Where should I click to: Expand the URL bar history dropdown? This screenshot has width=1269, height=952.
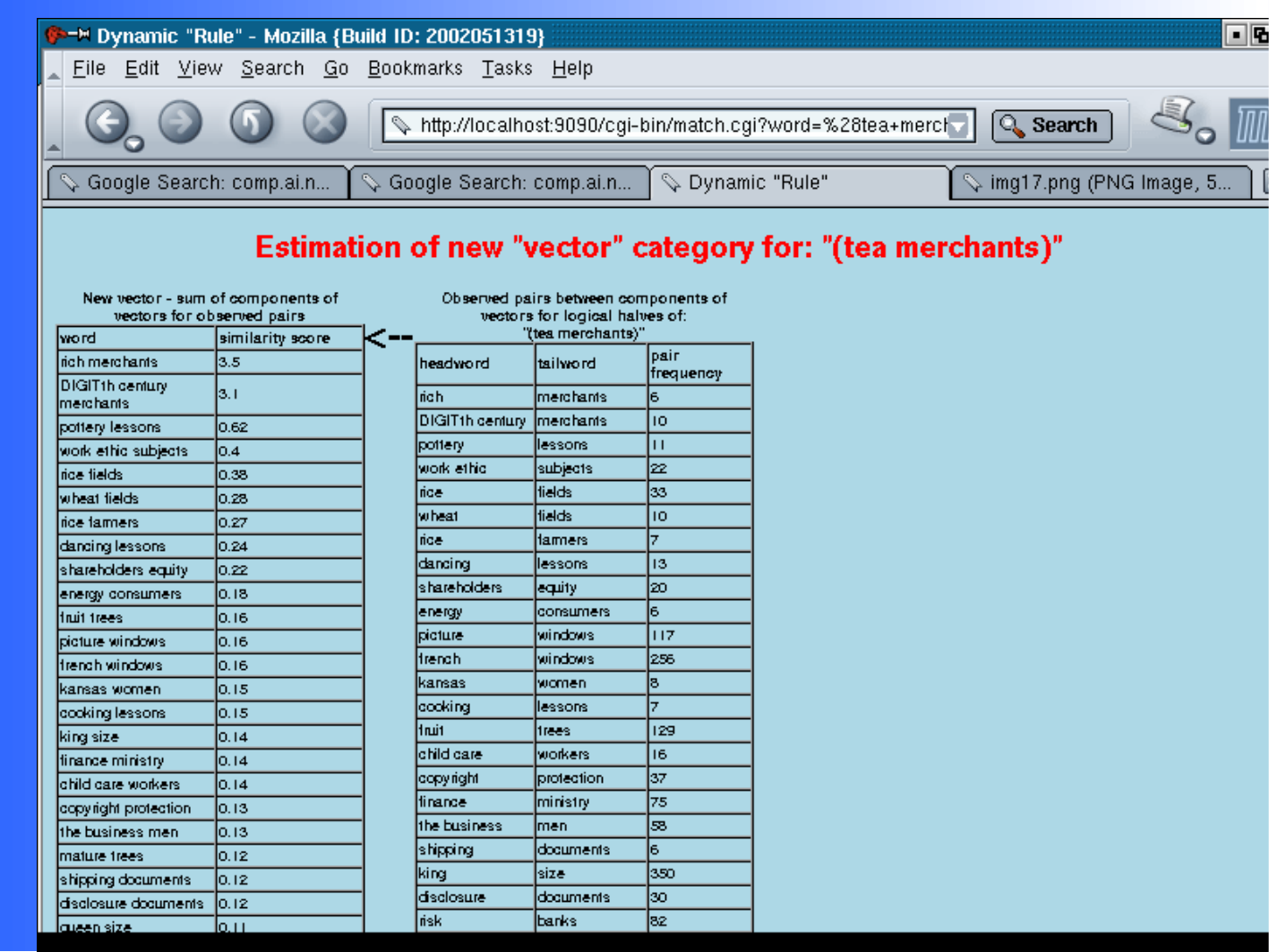click(x=959, y=125)
